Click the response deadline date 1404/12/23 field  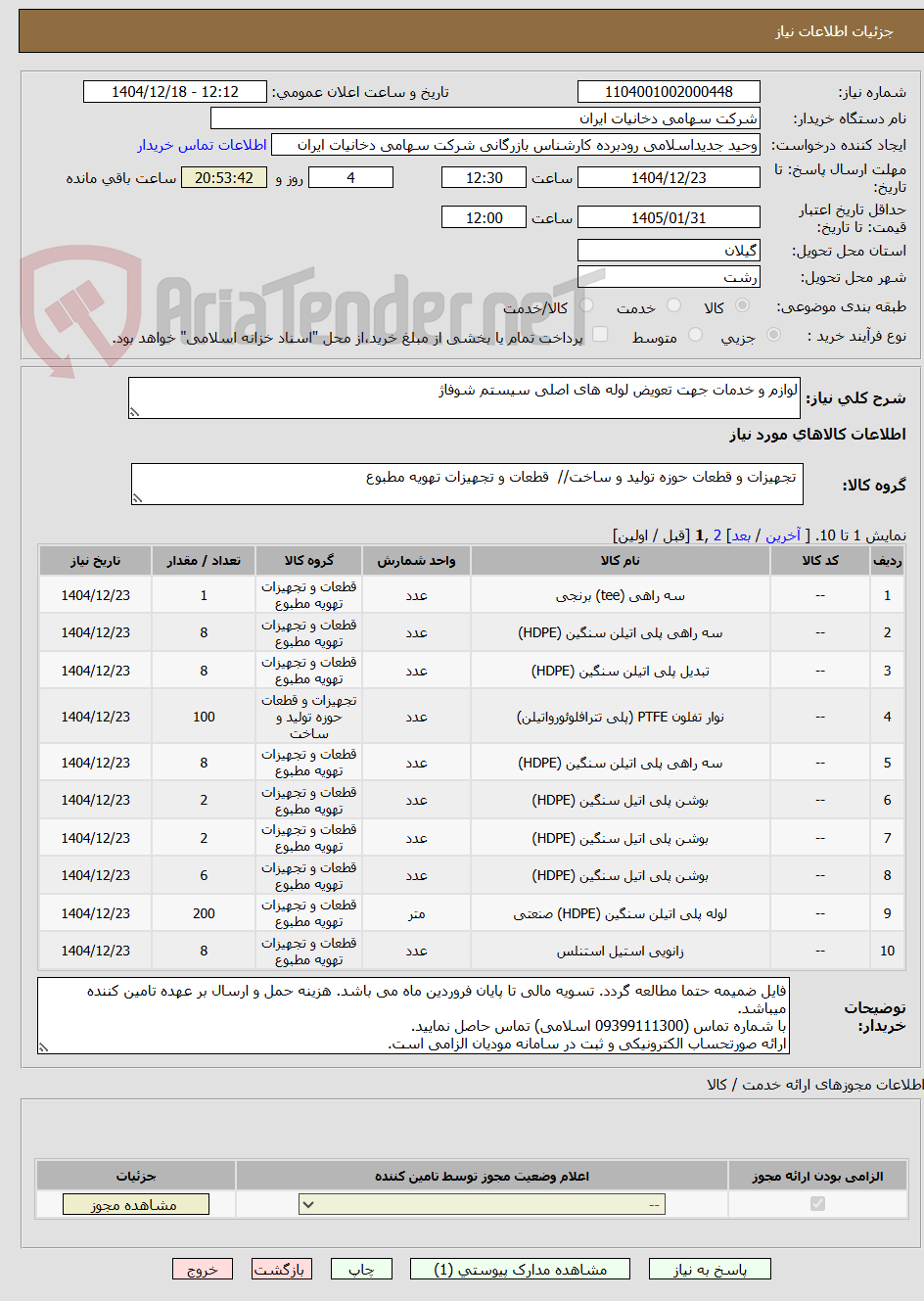pyautogui.click(x=669, y=178)
